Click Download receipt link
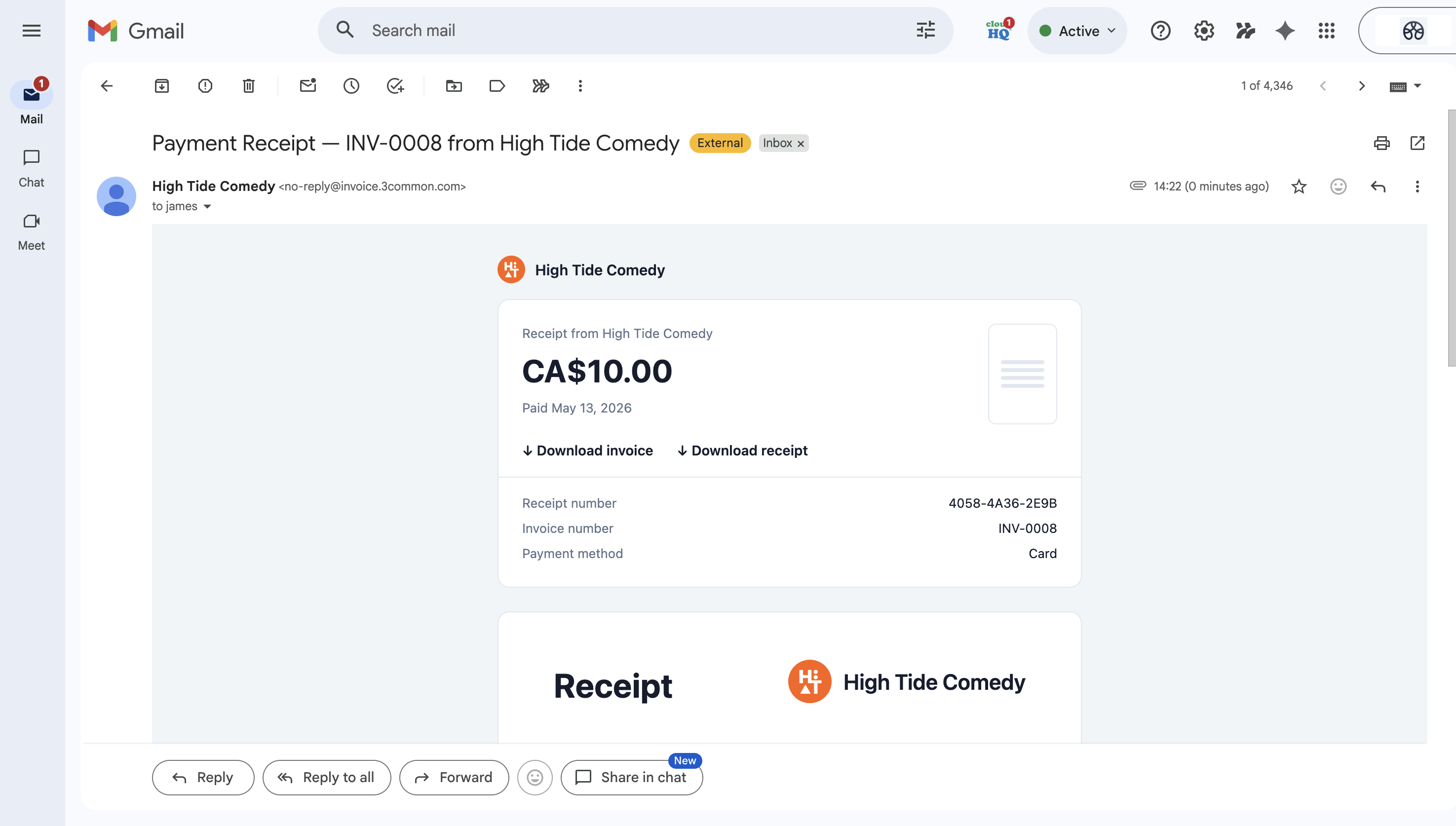Viewport: 1456px width, 826px height. [742, 451]
